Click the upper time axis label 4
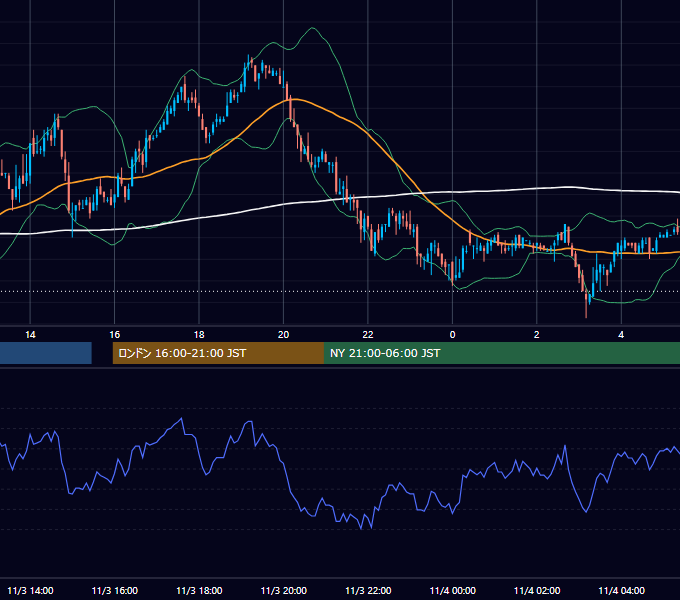The image size is (680, 600). coord(621,335)
